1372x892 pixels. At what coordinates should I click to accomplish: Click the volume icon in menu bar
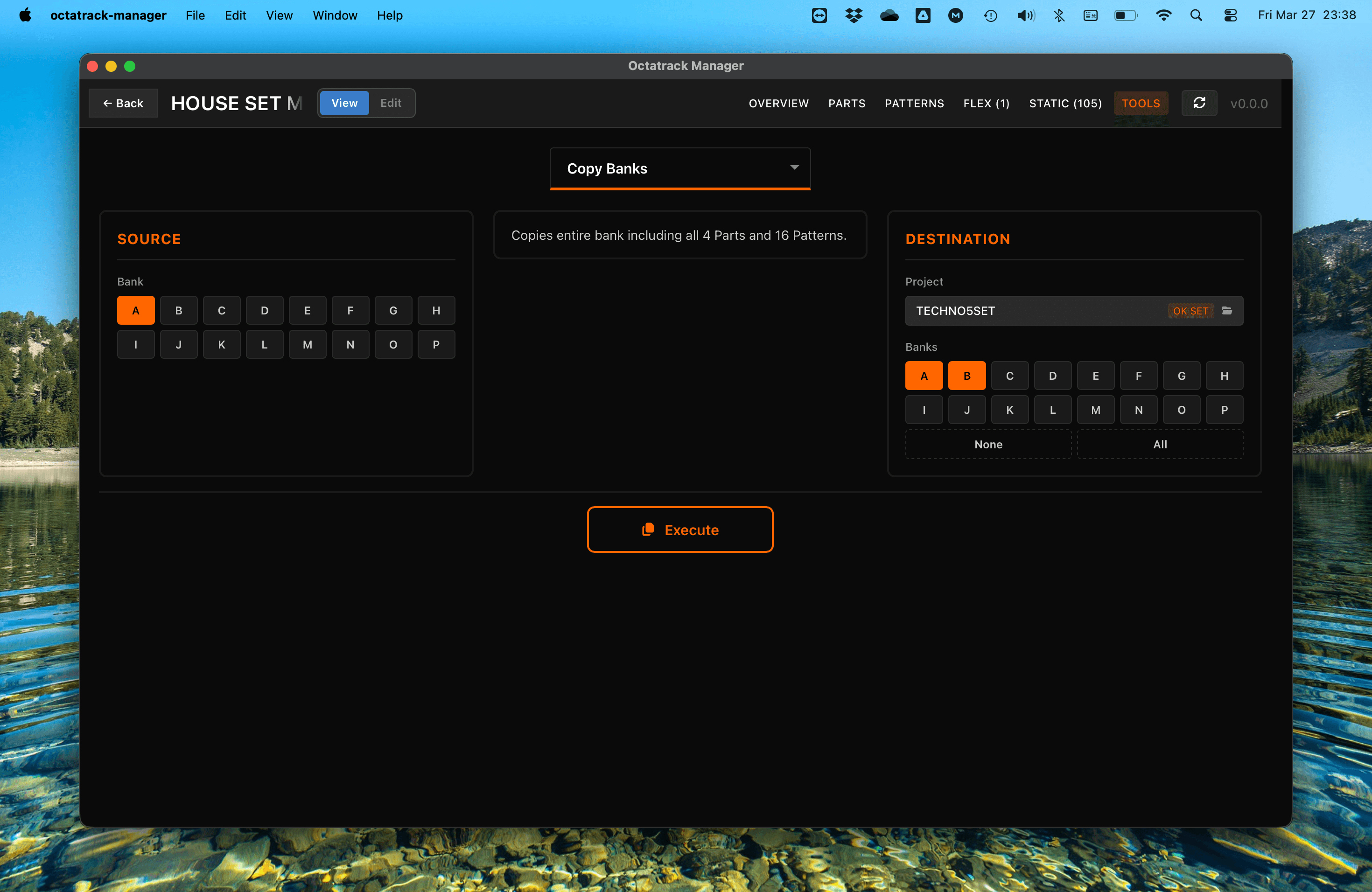point(1025,15)
